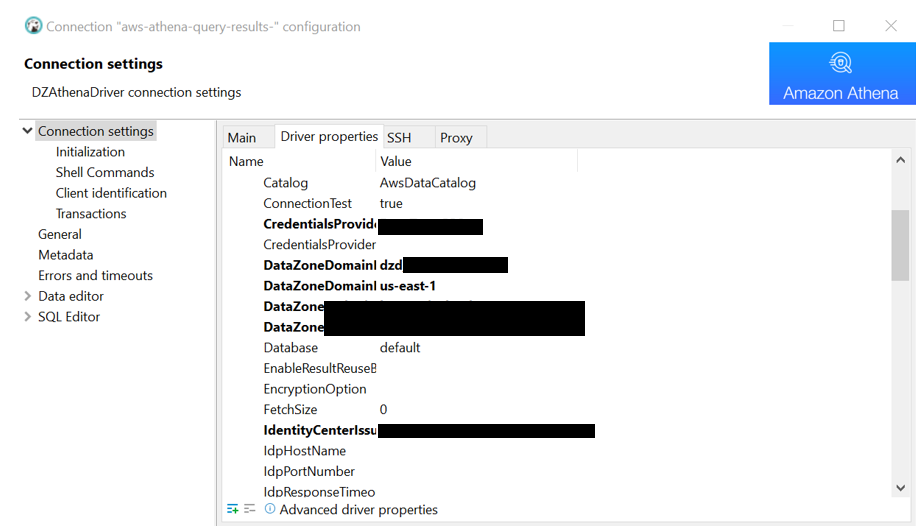The height and width of the screenshot is (526, 916).
Task: Click the dzd DataZone domain value
Action: [391, 265]
